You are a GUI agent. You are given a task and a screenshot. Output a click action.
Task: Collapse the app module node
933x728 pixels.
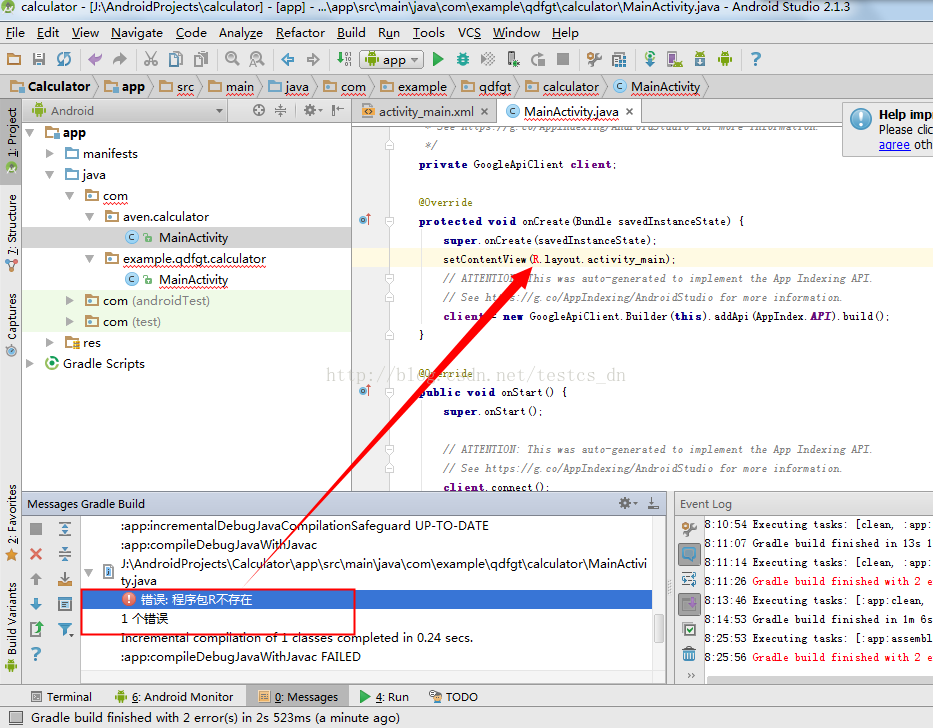[30, 133]
